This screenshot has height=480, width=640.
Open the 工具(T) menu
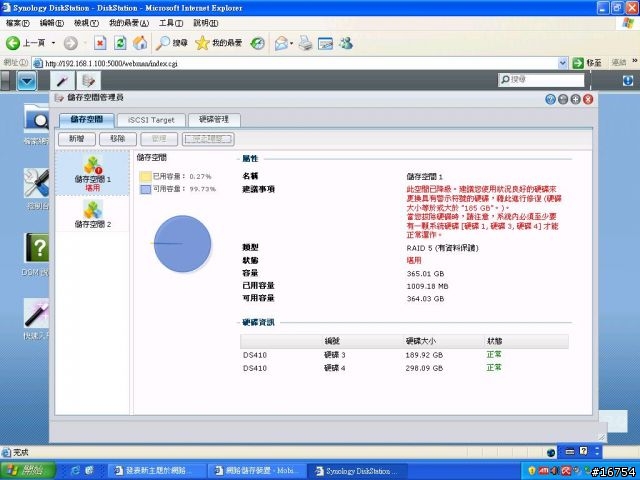point(171,23)
